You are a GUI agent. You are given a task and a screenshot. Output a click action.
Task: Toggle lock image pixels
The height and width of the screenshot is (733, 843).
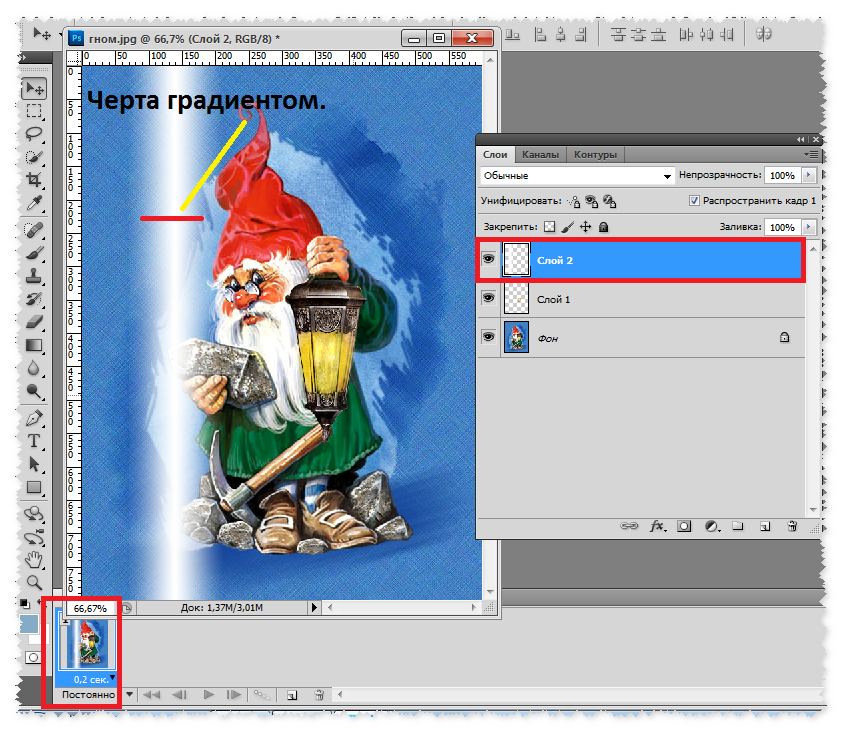[x=568, y=227]
